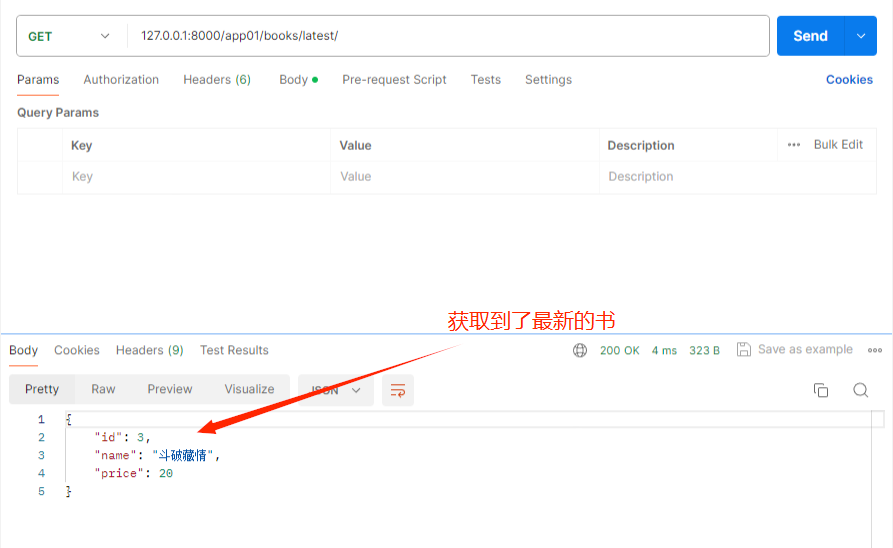Open the response search icon
Image resolution: width=893 pixels, height=548 pixels.
[861, 390]
